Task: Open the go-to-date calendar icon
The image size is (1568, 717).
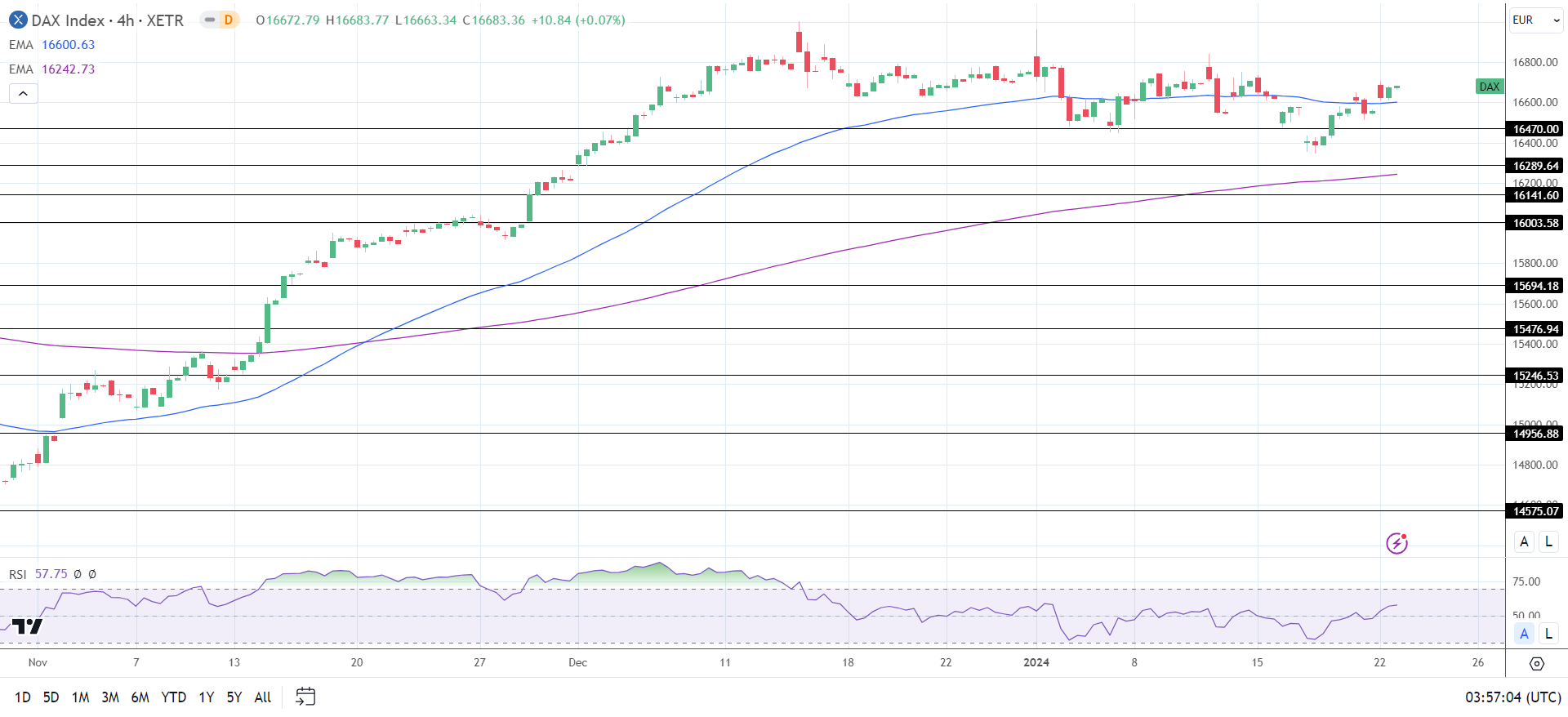Action: click(305, 697)
